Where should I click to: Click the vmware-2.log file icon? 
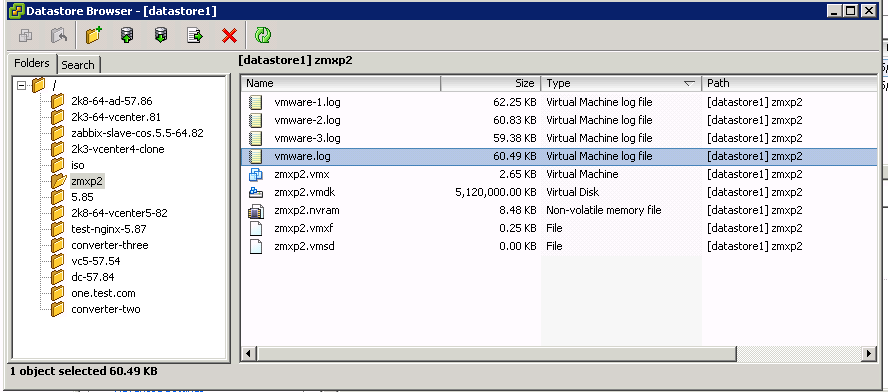(256, 120)
